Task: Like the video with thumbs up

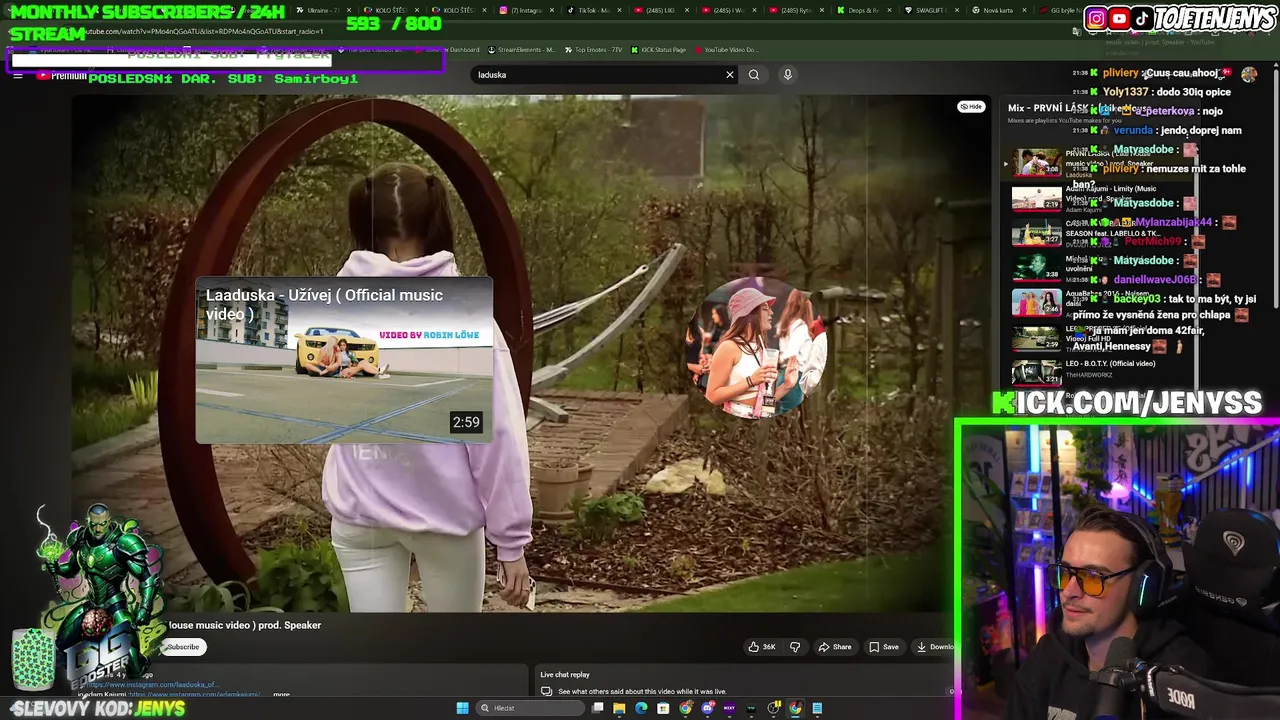Action: [762, 647]
